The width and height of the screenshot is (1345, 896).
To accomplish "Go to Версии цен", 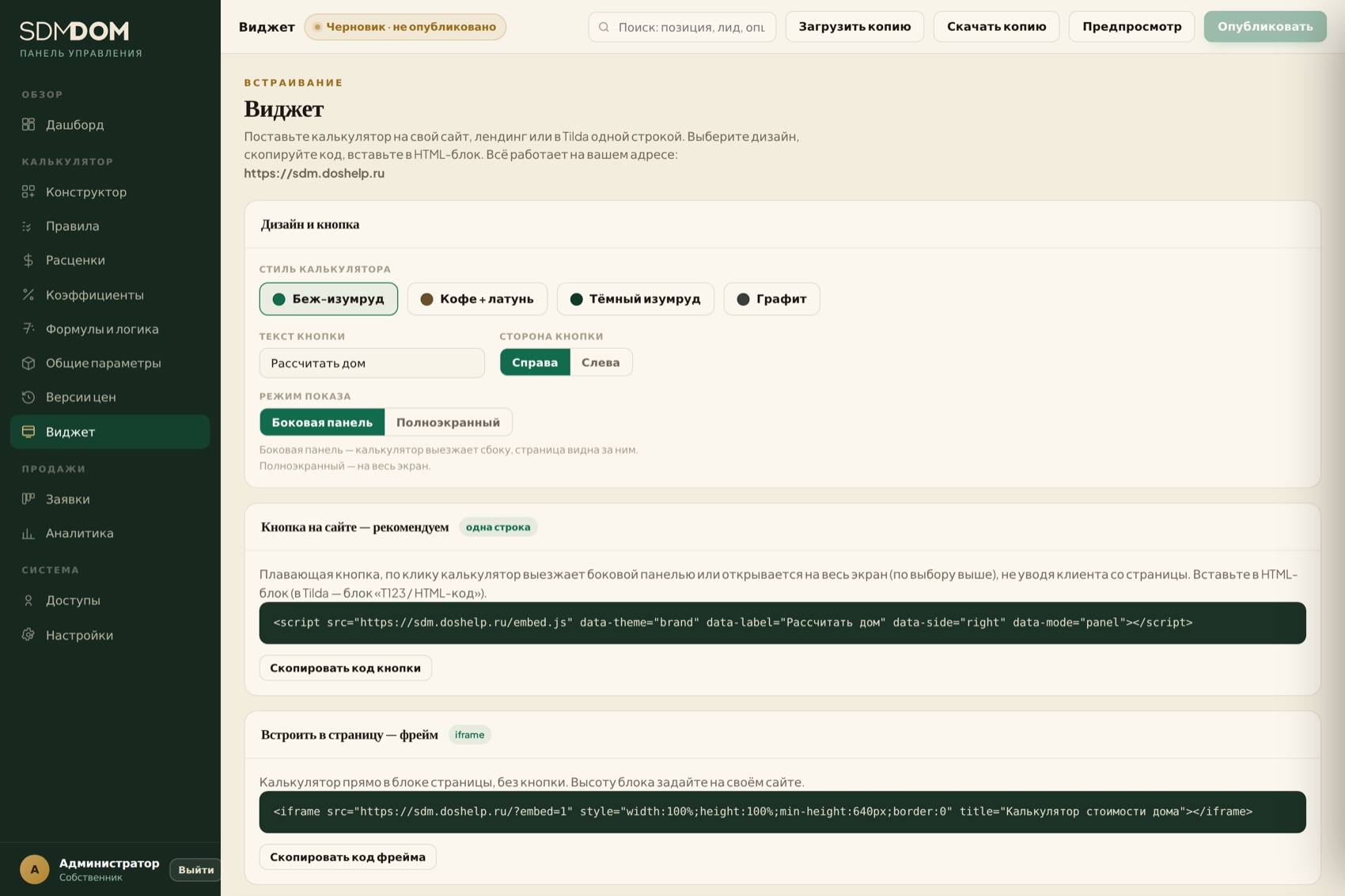I will 110,397.
